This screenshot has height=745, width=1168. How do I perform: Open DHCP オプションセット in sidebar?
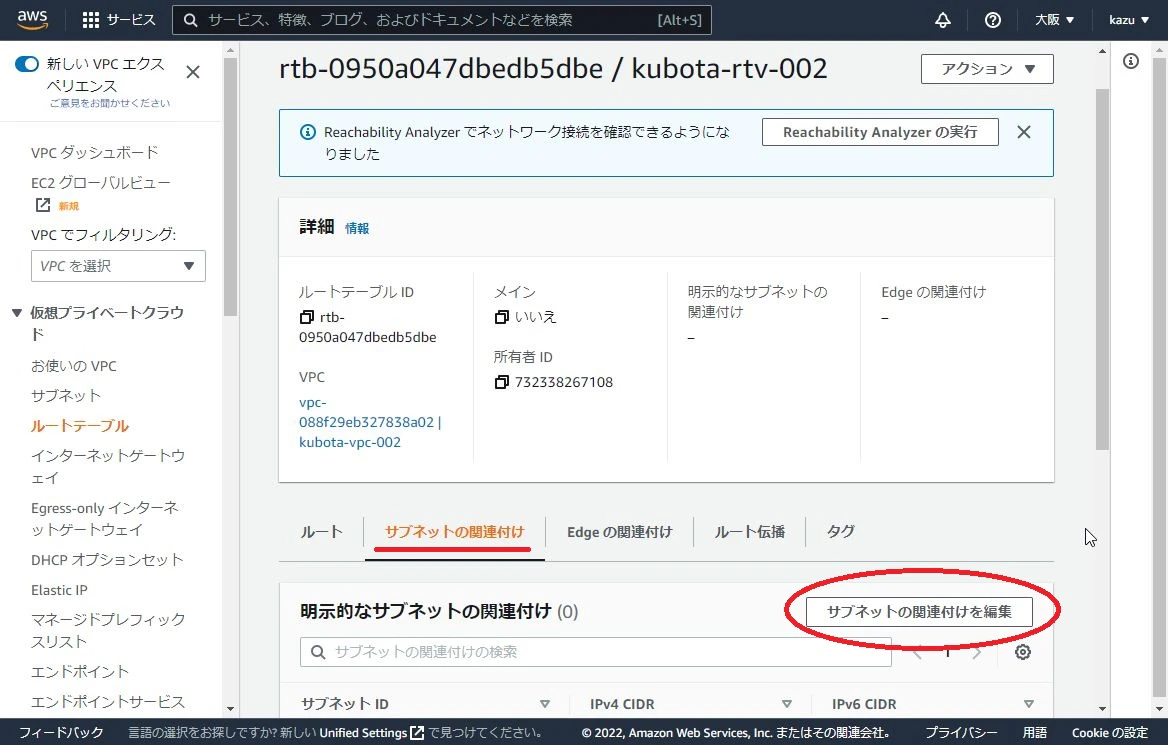[107, 560]
